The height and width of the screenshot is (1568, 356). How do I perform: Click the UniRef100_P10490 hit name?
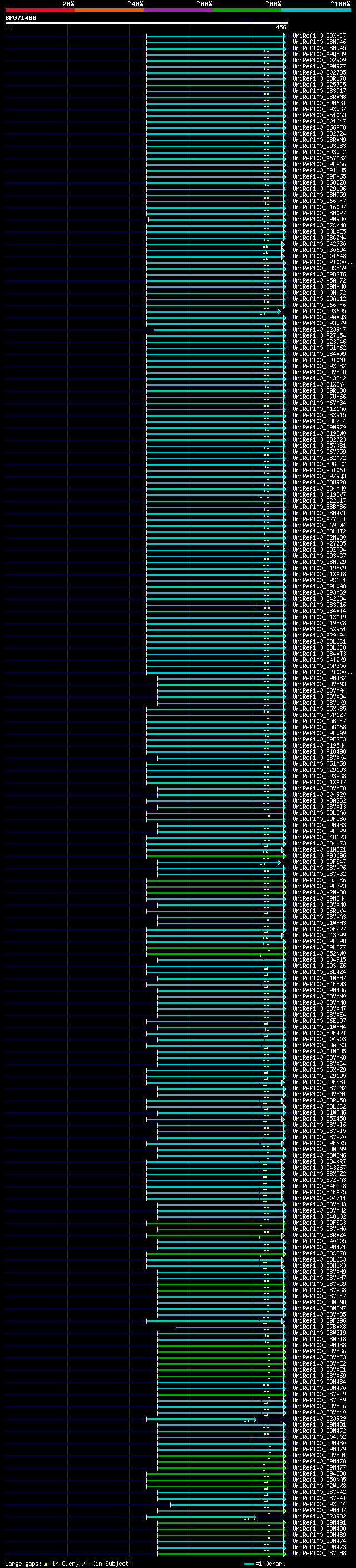pos(319,752)
